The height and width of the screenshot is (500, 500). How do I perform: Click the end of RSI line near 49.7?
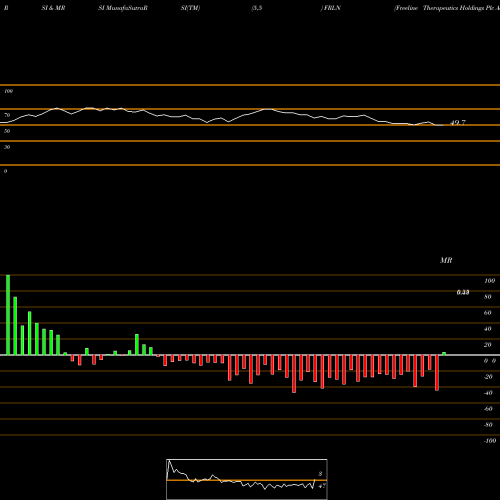coord(442,125)
